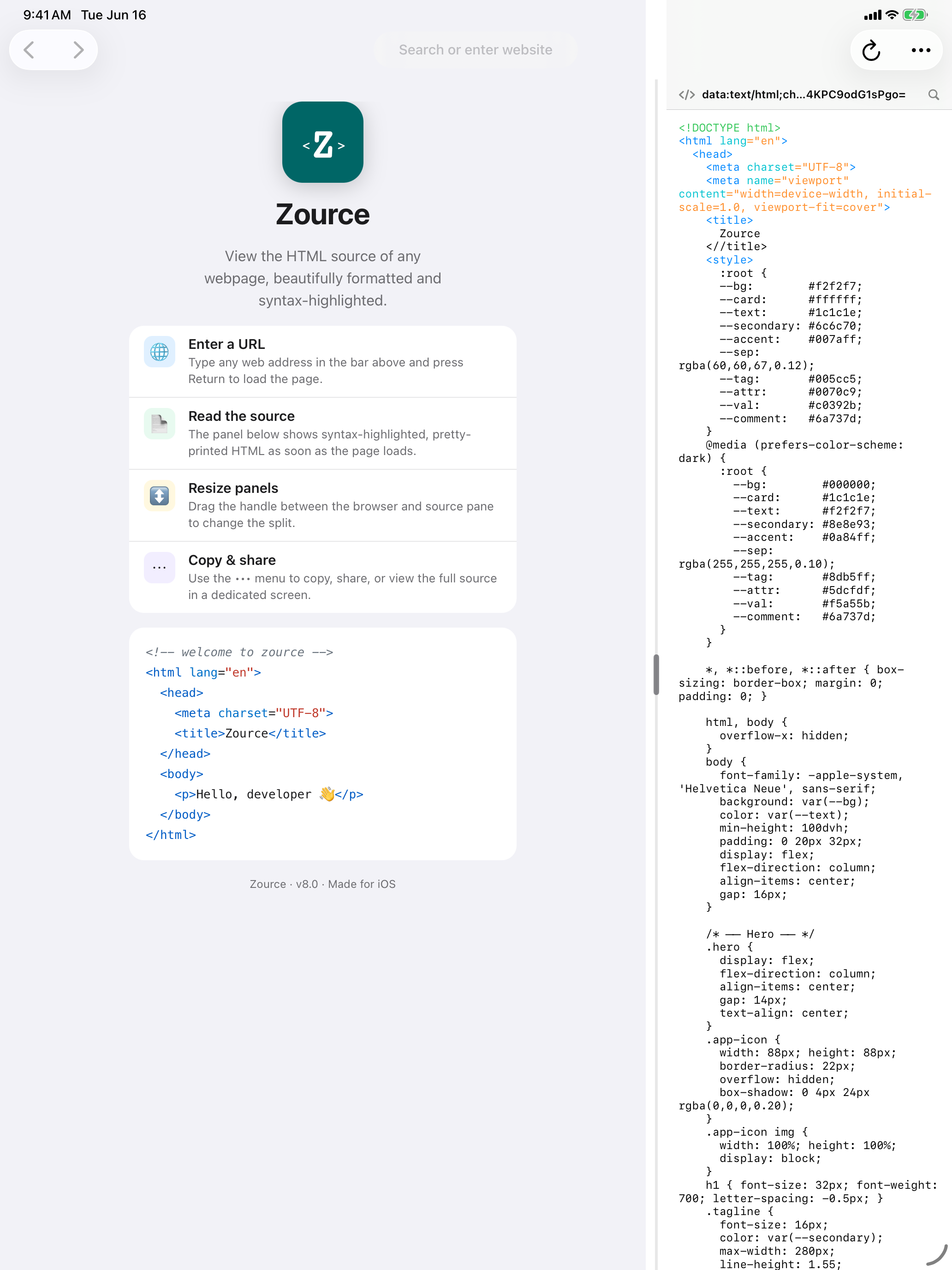Screen dimensions: 952x1270
Task: Click the arrows icon next to Resize panels
Action: point(160,496)
